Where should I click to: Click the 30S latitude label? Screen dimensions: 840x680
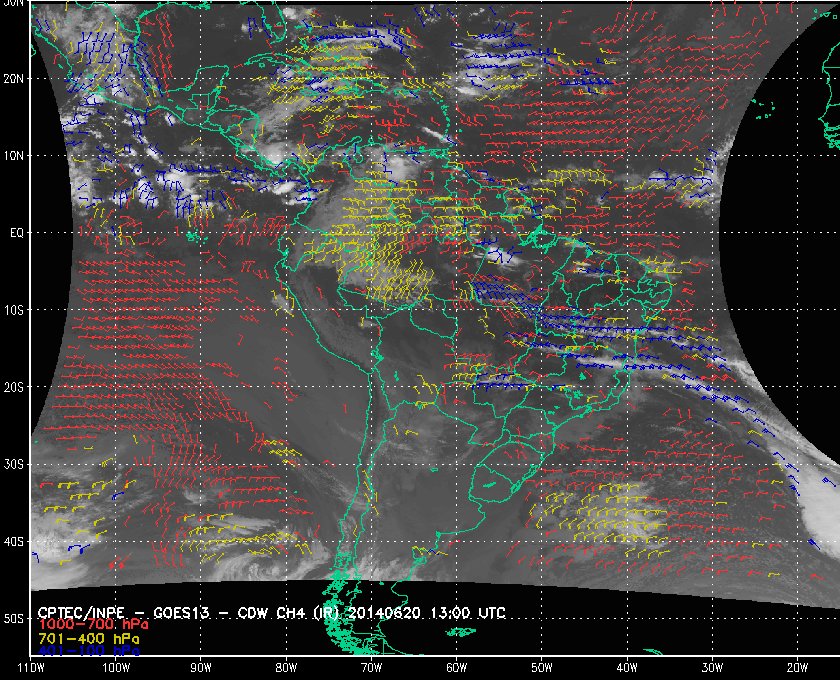(x=15, y=464)
